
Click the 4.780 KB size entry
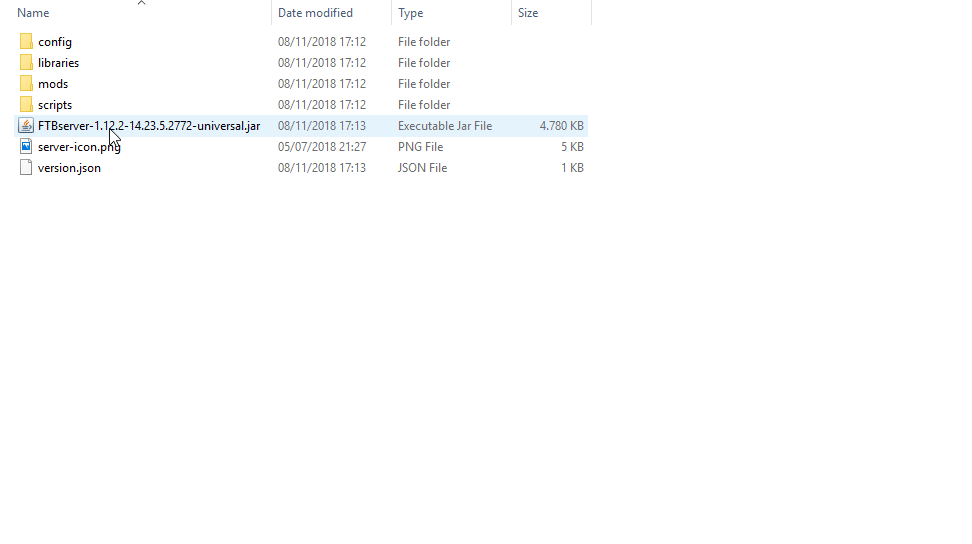coord(561,126)
